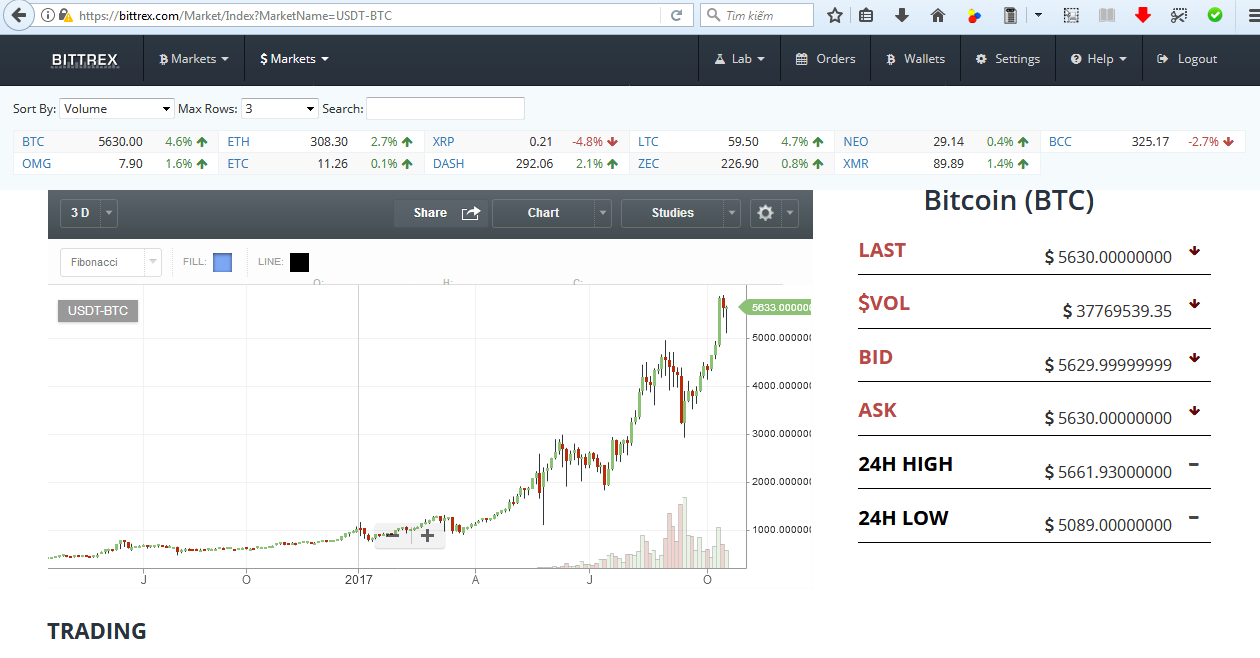Zoom out the chart with minus button
The width and height of the screenshot is (1260, 658).
(x=393, y=535)
